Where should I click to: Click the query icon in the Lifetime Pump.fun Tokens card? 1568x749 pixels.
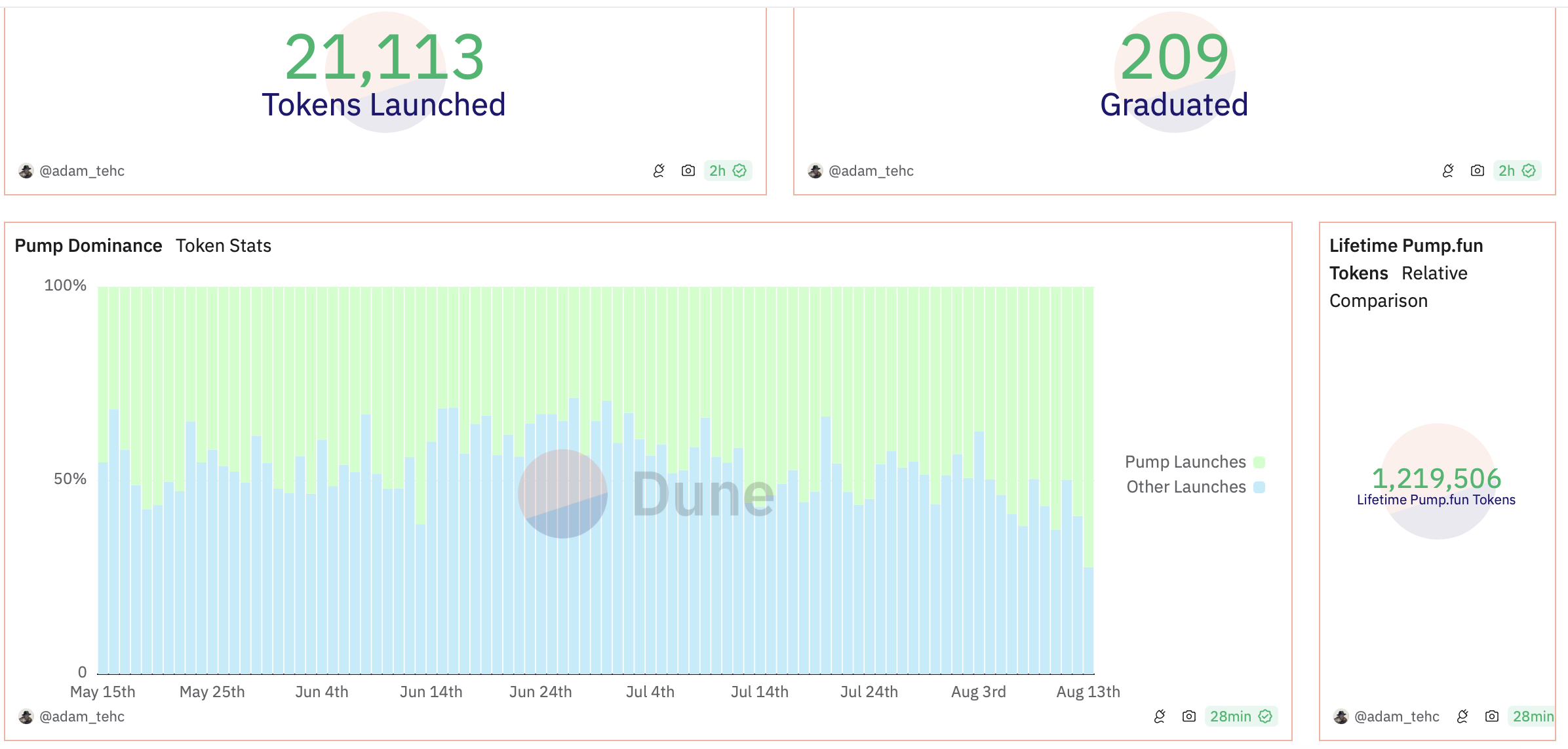click(x=1462, y=716)
